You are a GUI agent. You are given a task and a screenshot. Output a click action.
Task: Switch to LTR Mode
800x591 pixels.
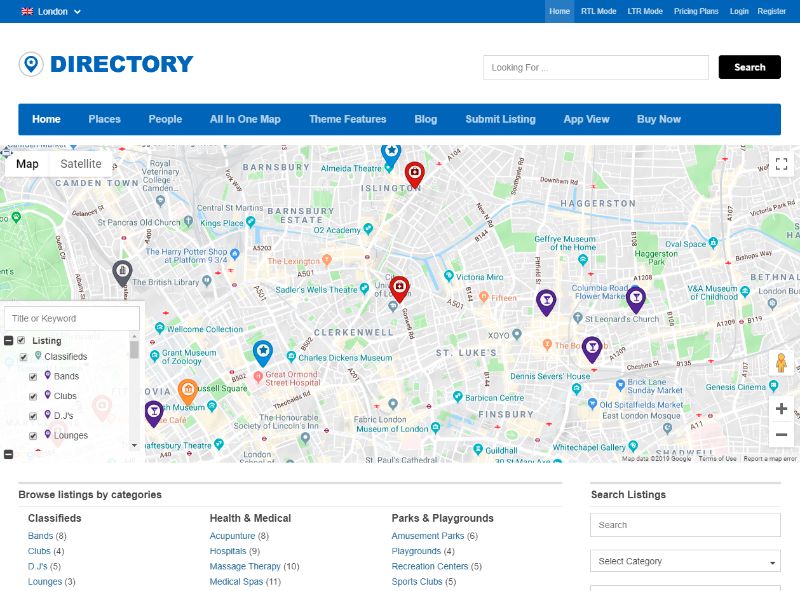(645, 11)
